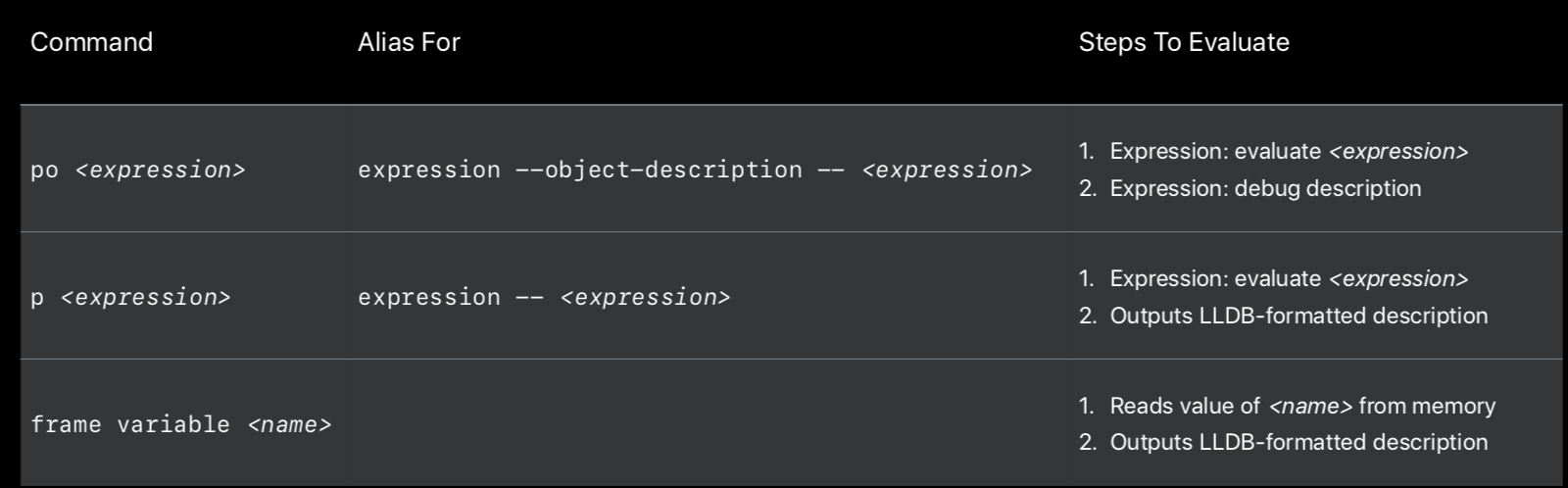The image size is (1568, 488).
Task: Click the 'frame variable' command text
Action: click(129, 425)
